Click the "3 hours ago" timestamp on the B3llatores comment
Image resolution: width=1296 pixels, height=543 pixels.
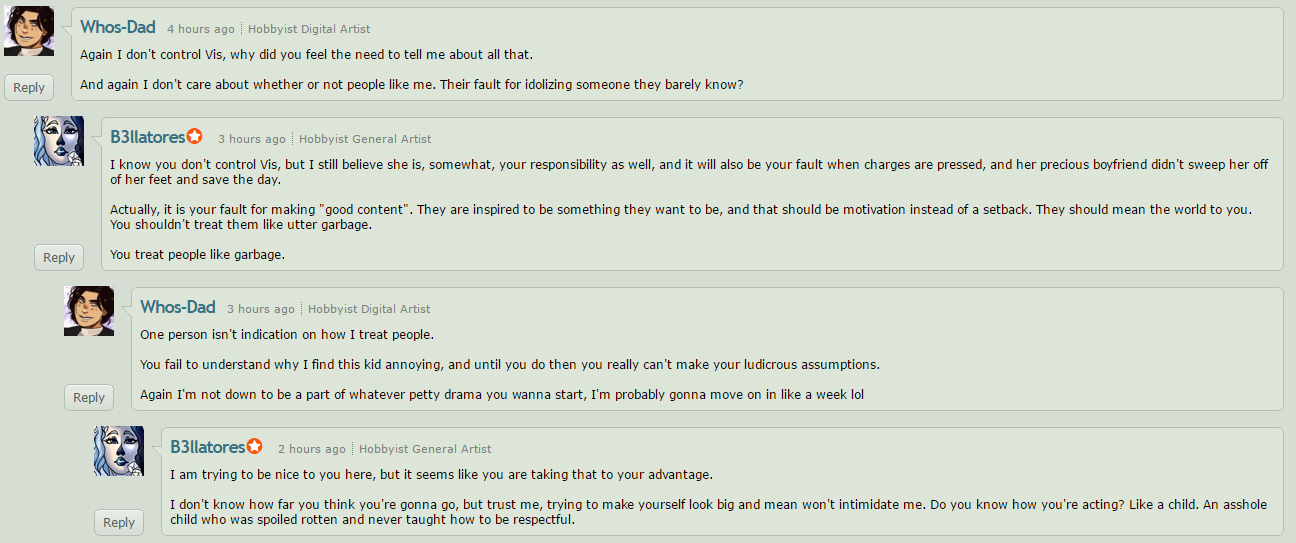252,139
